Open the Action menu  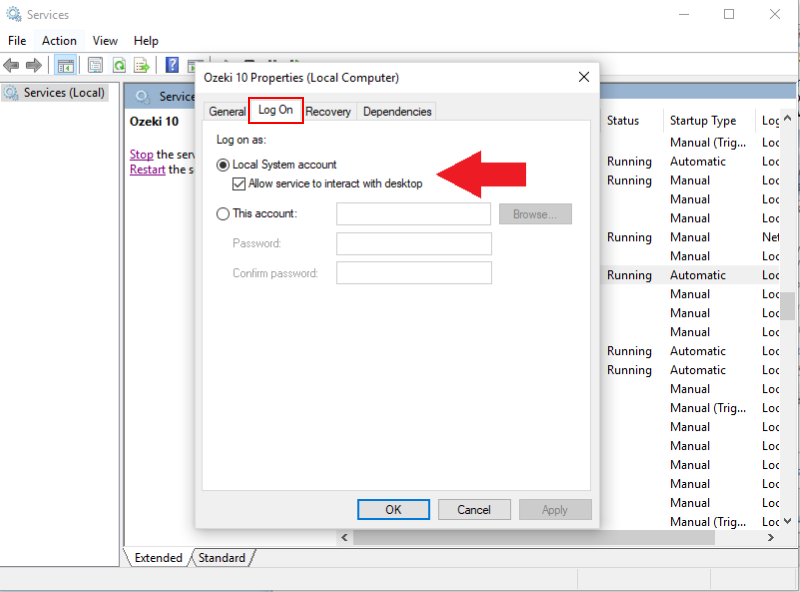pos(59,41)
